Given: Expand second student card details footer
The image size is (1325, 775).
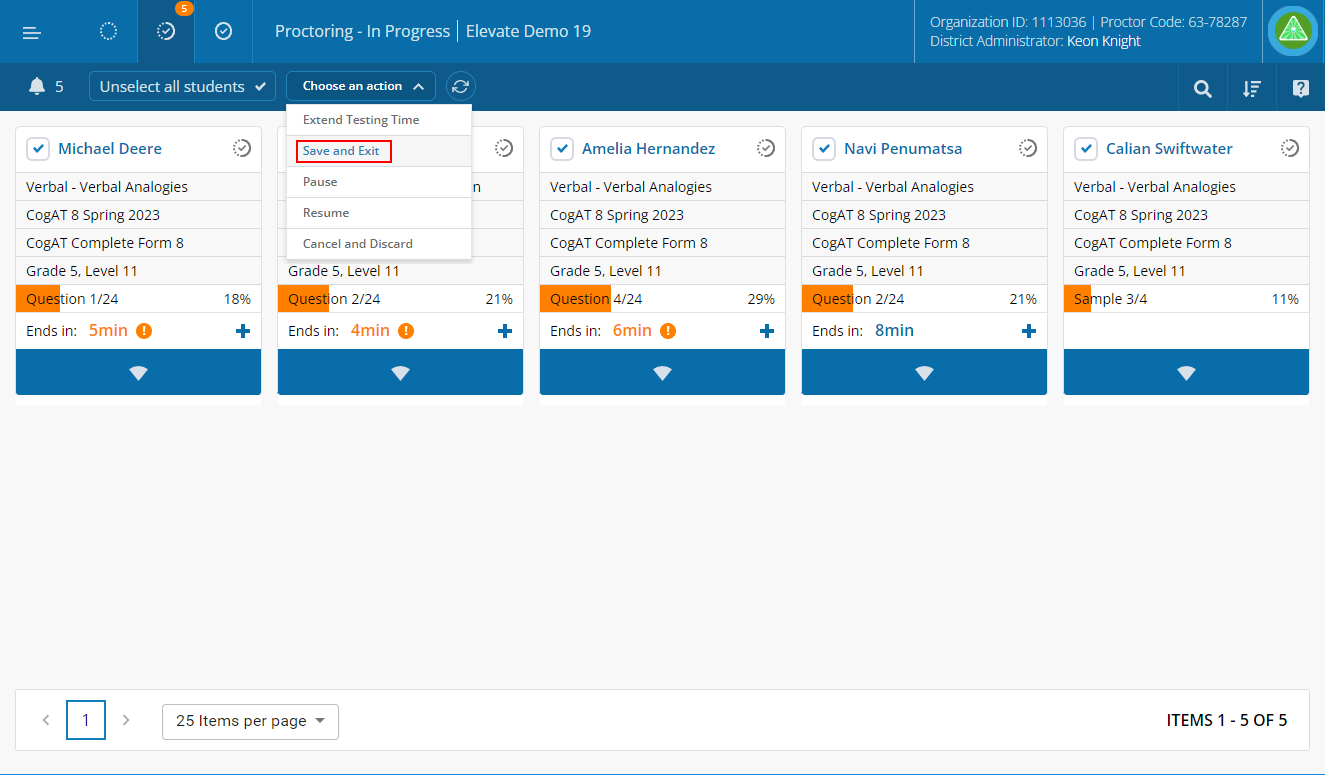Looking at the screenshot, I should click(401, 372).
